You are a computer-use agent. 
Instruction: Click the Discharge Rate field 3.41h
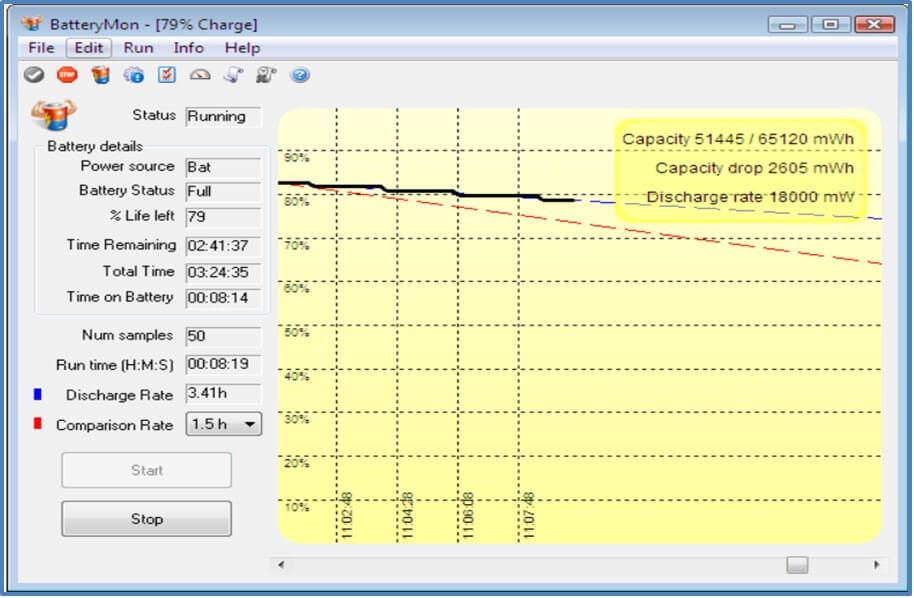(x=224, y=393)
